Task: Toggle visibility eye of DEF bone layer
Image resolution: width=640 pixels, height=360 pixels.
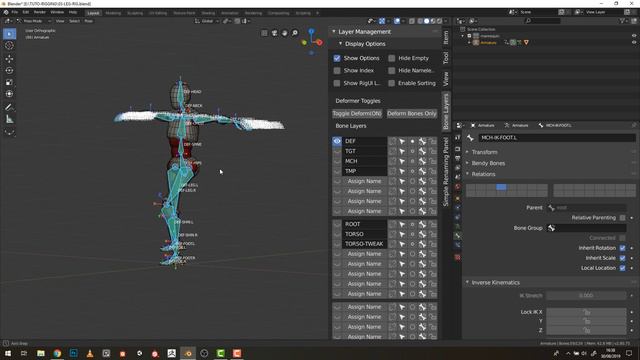Action: 337,141
